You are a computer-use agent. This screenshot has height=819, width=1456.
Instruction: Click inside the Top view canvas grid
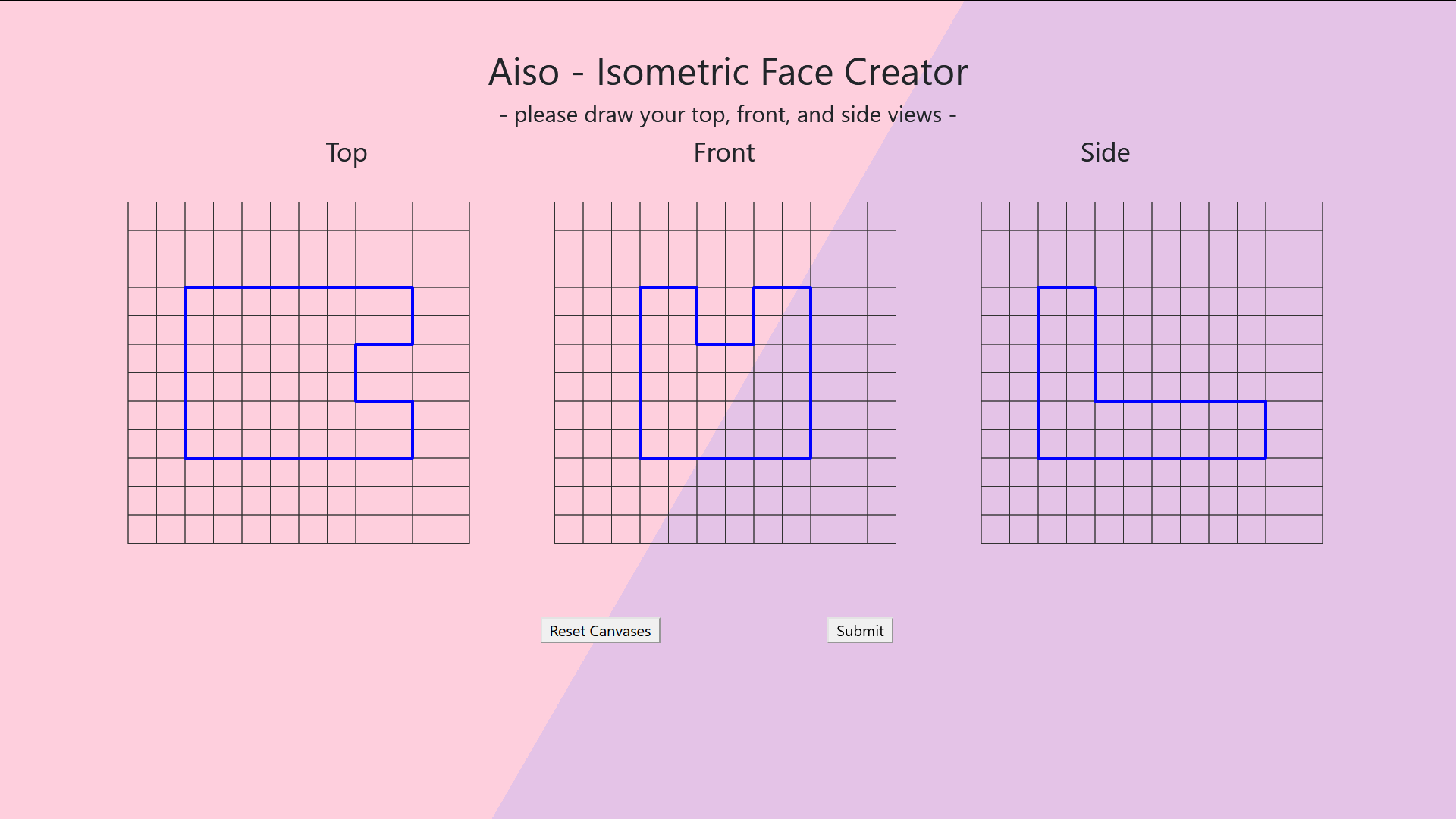tap(299, 372)
